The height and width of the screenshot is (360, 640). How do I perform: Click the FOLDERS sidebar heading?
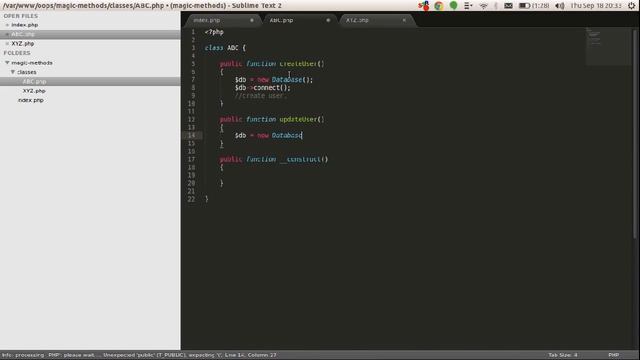(x=17, y=53)
